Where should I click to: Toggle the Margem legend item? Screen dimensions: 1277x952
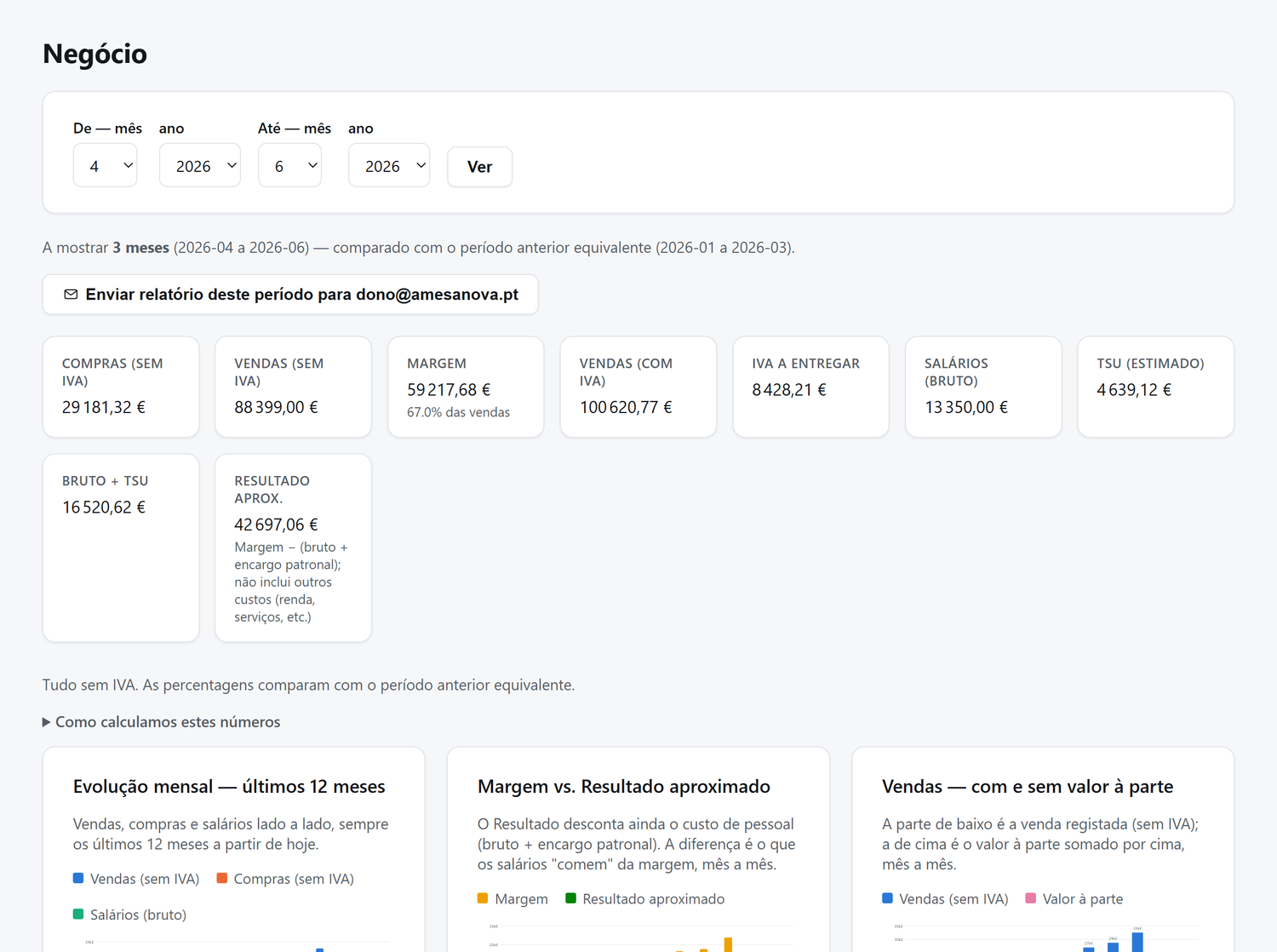pos(513,898)
